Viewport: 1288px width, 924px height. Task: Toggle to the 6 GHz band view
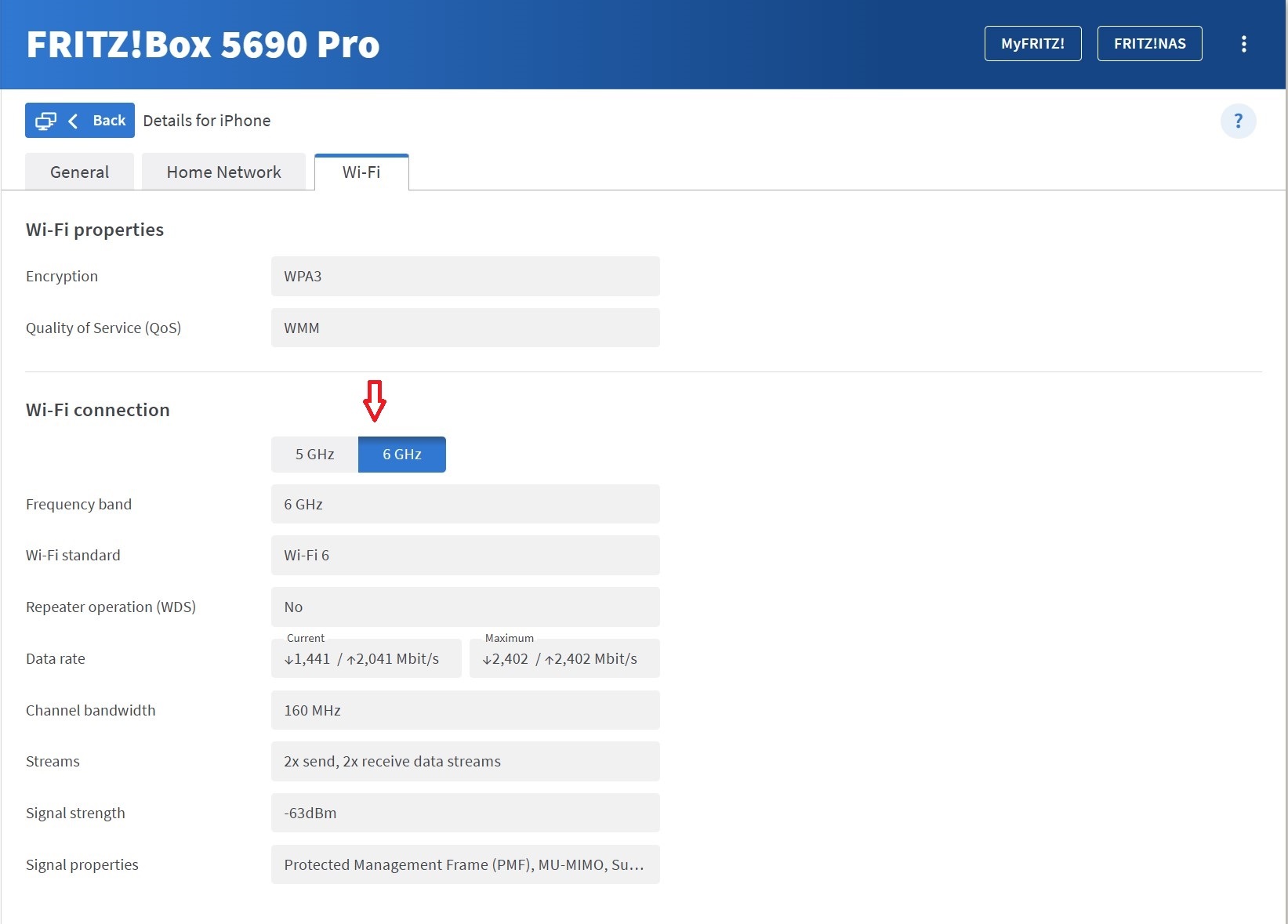click(x=401, y=455)
